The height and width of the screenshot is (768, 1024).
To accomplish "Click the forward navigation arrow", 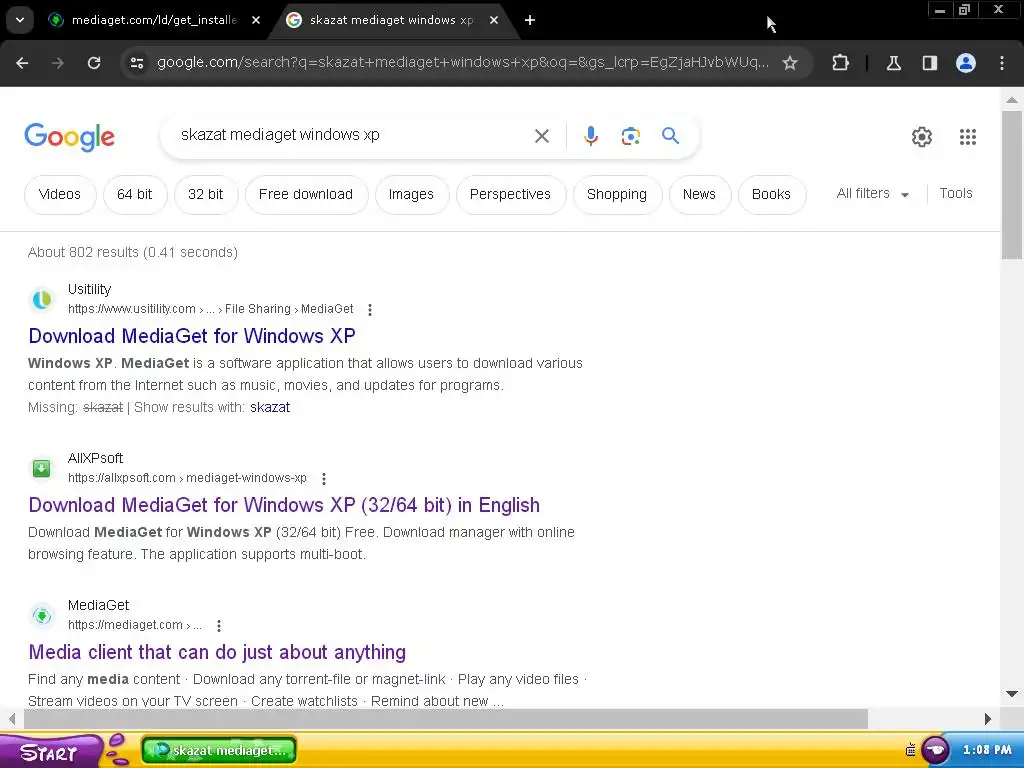I will tap(58, 63).
